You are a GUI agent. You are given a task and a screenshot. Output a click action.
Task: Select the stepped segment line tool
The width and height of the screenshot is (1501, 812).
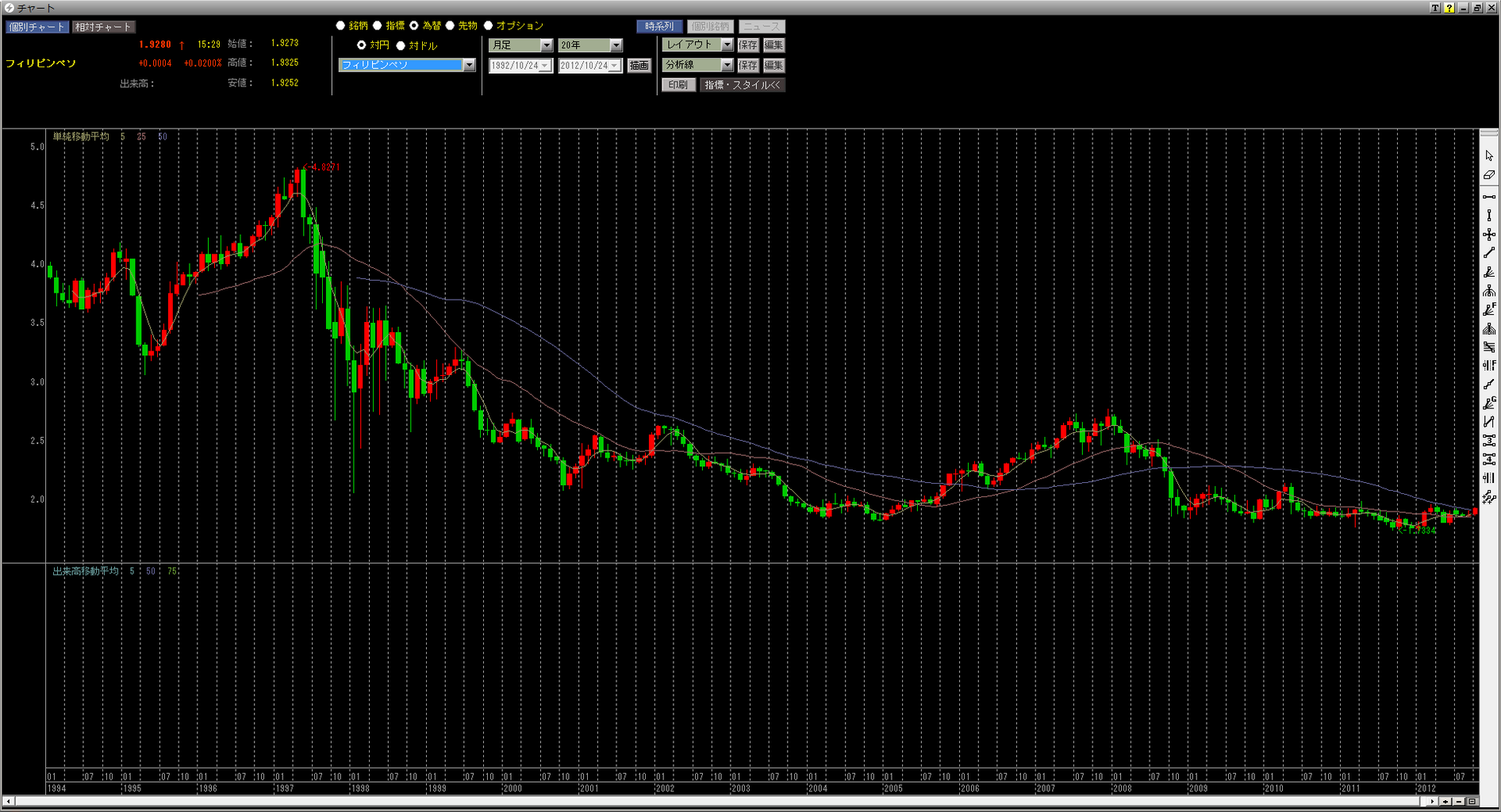point(1489,385)
